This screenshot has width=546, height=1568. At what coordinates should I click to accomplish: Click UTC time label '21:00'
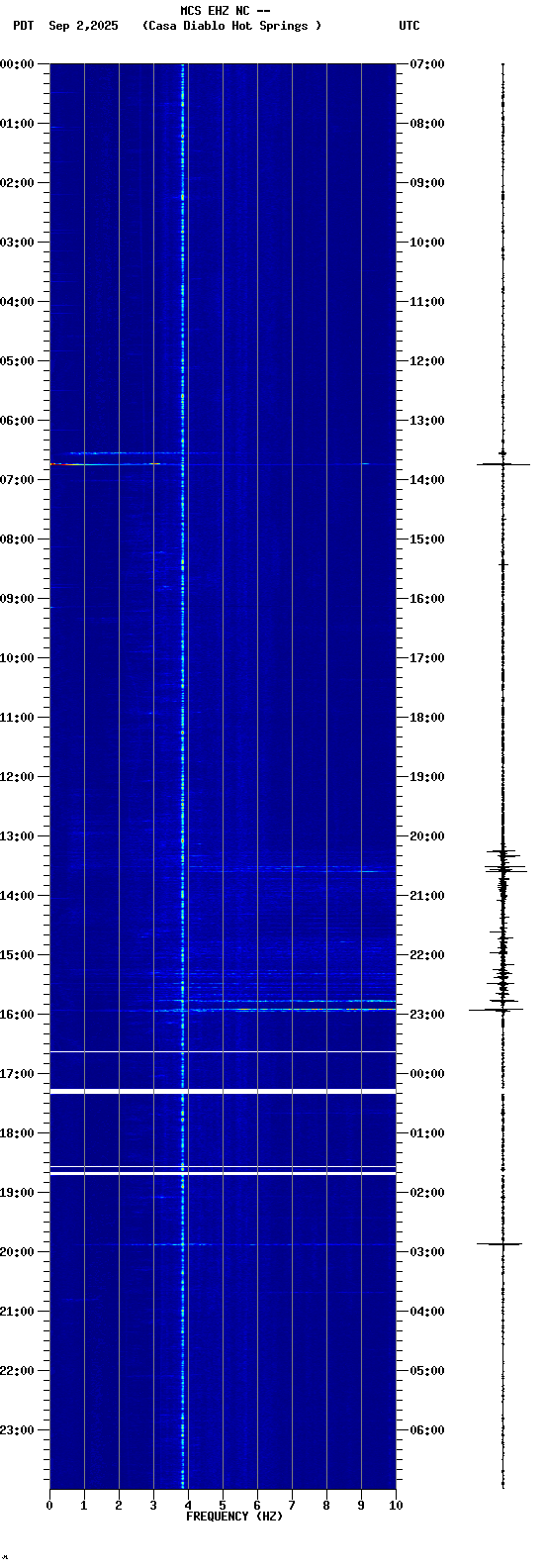[x=427, y=896]
